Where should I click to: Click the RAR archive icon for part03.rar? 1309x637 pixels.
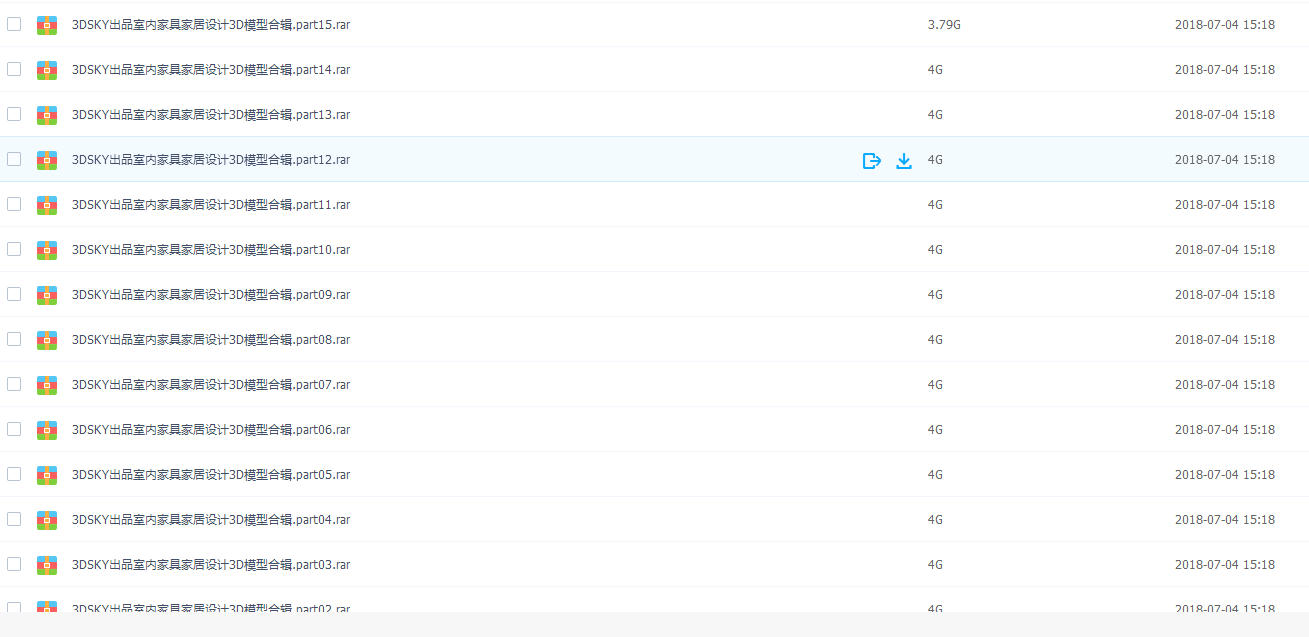tap(47, 565)
